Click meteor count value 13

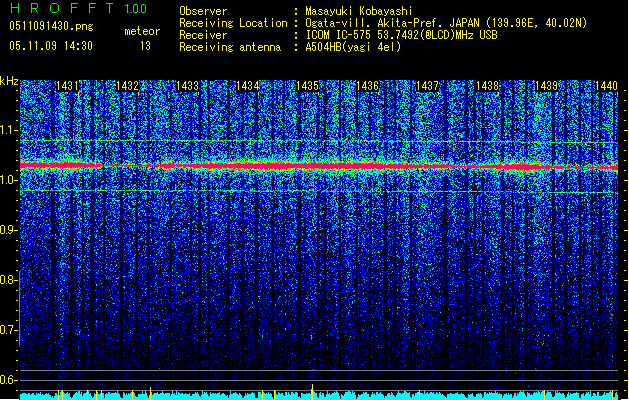(145, 46)
